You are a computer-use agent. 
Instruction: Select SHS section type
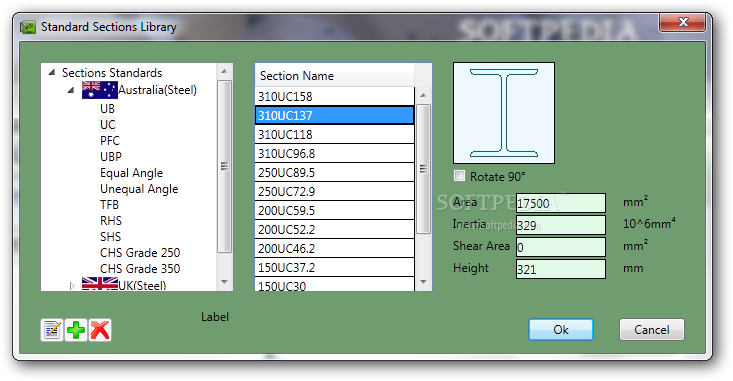tap(110, 236)
